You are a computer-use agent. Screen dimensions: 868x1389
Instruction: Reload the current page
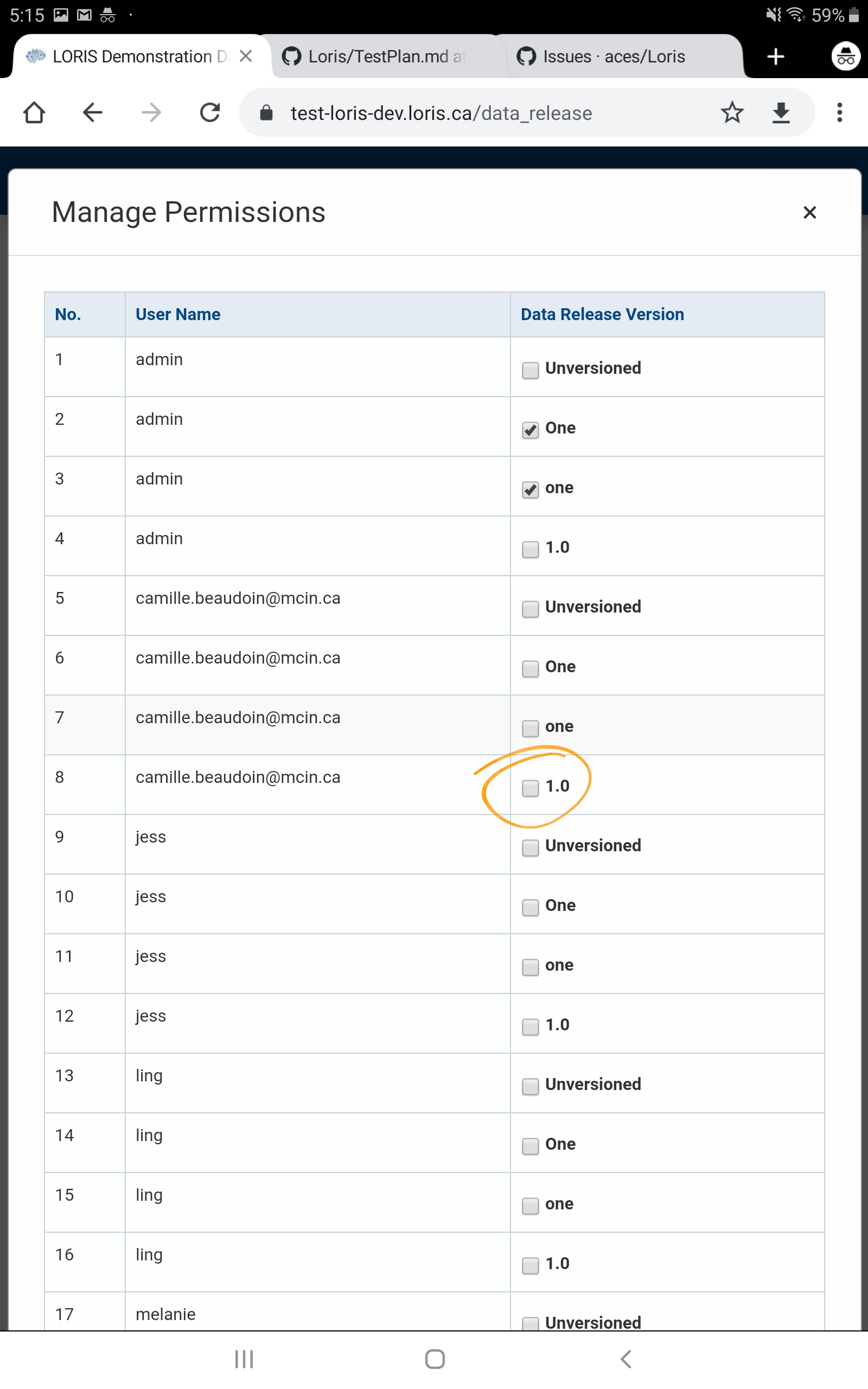pos(209,112)
